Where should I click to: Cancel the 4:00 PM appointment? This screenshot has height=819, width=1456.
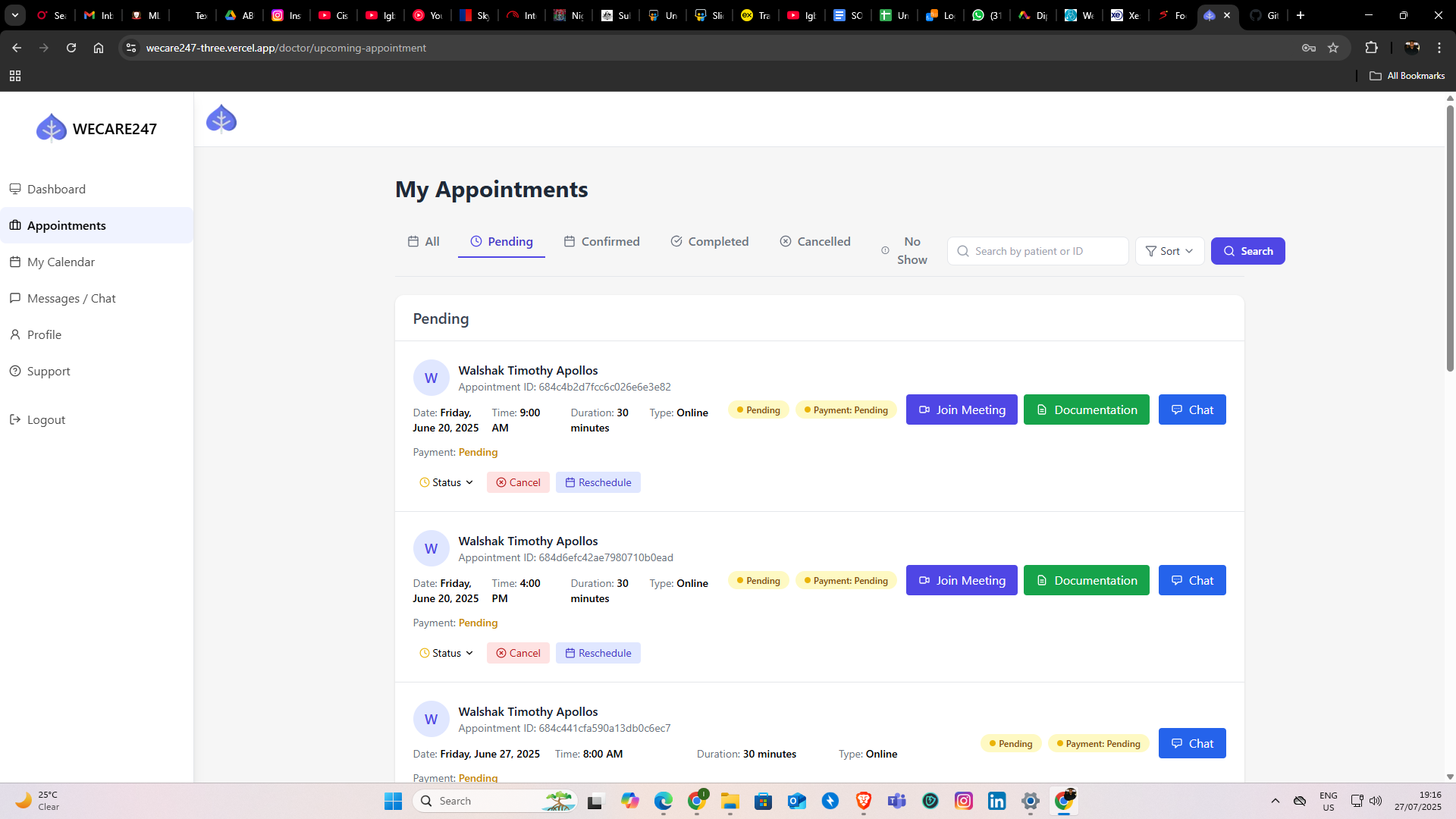click(x=518, y=653)
